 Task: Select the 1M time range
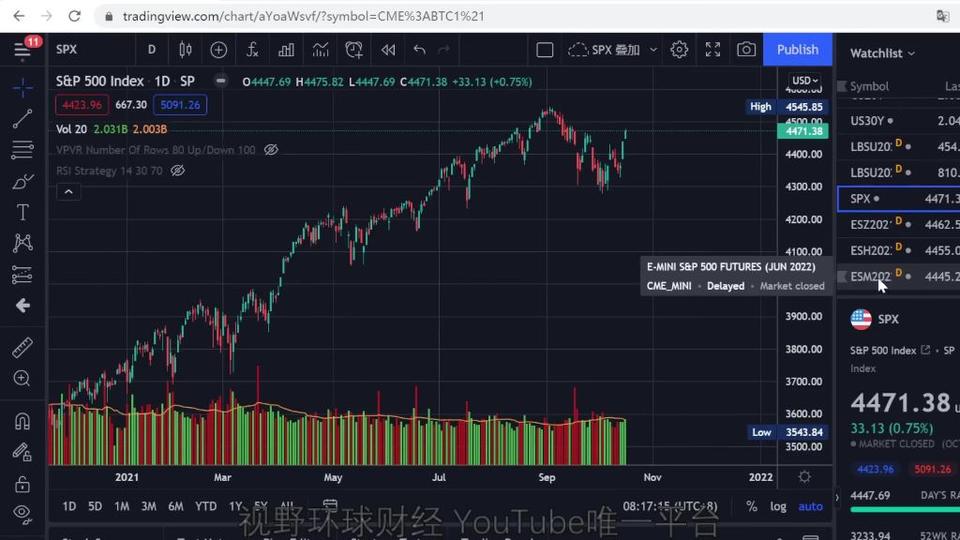click(x=122, y=506)
